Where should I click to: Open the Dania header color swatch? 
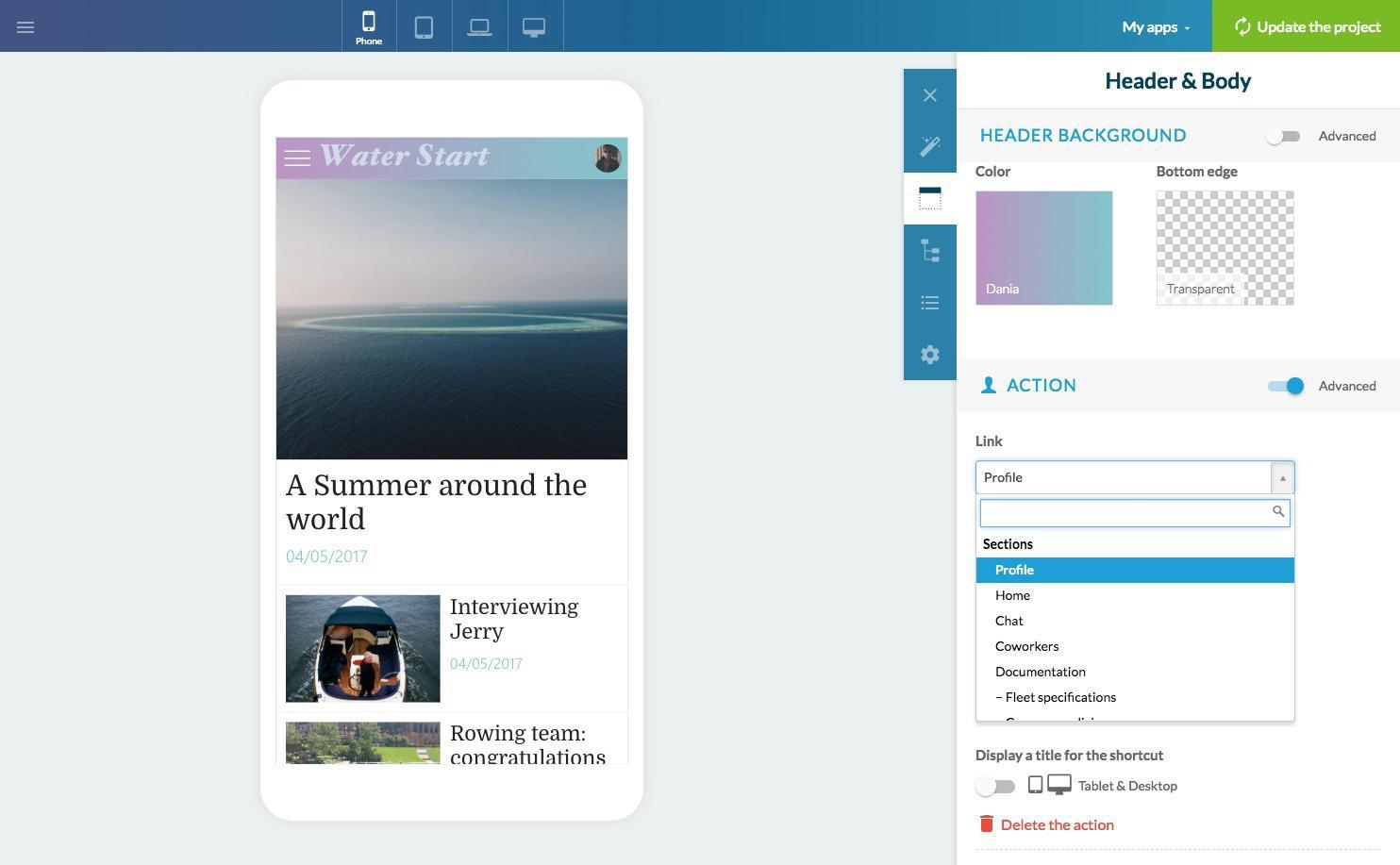1043,248
